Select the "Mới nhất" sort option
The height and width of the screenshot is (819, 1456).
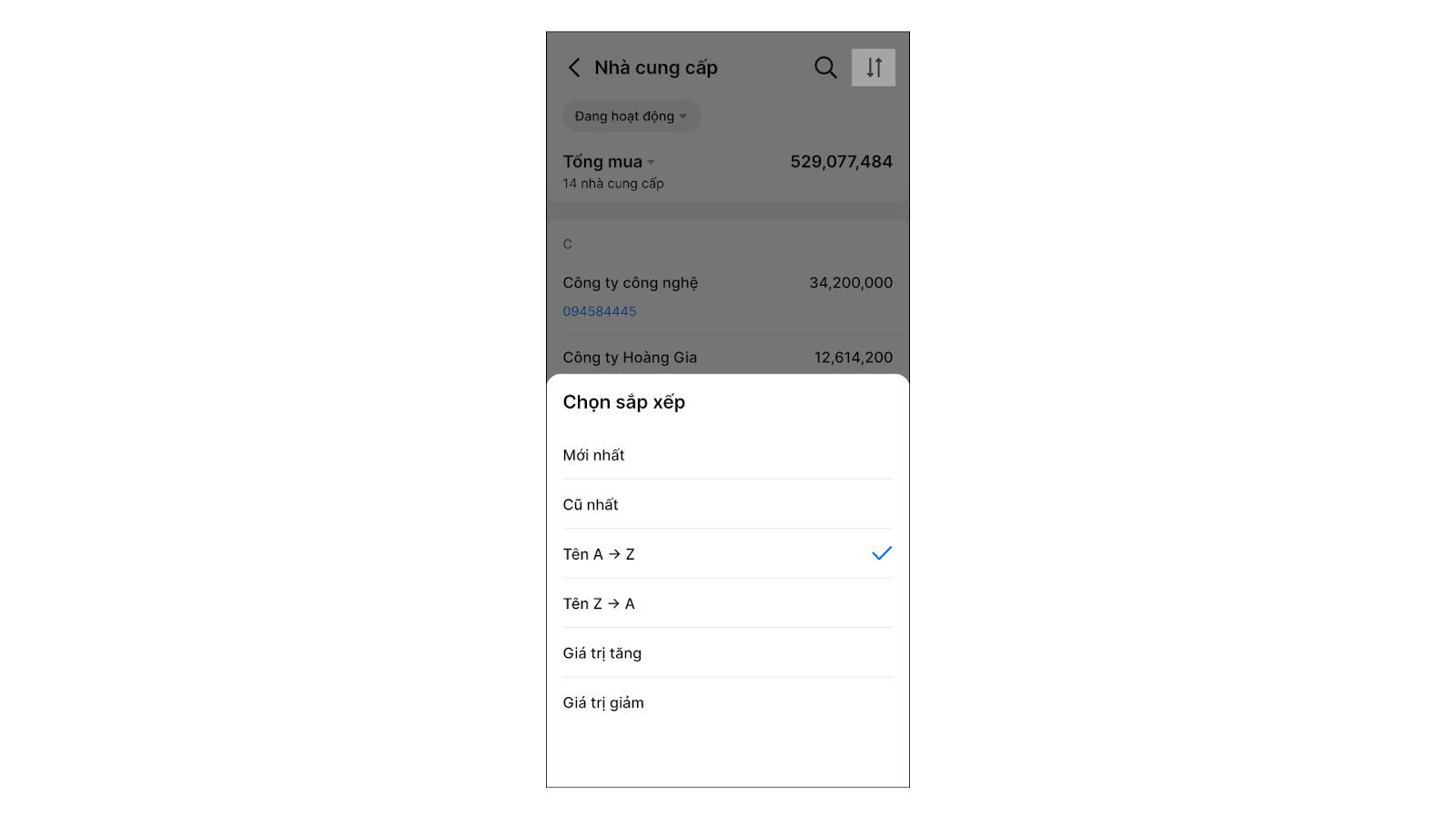594,455
